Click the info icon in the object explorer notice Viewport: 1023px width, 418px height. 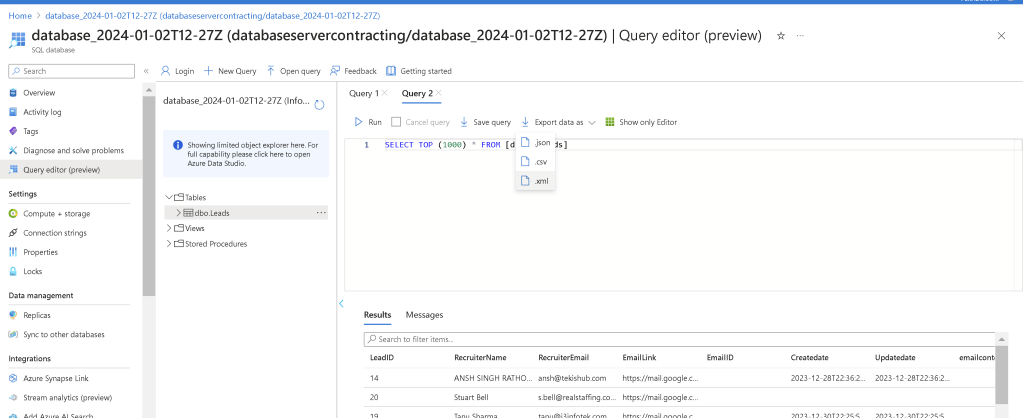click(178, 145)
